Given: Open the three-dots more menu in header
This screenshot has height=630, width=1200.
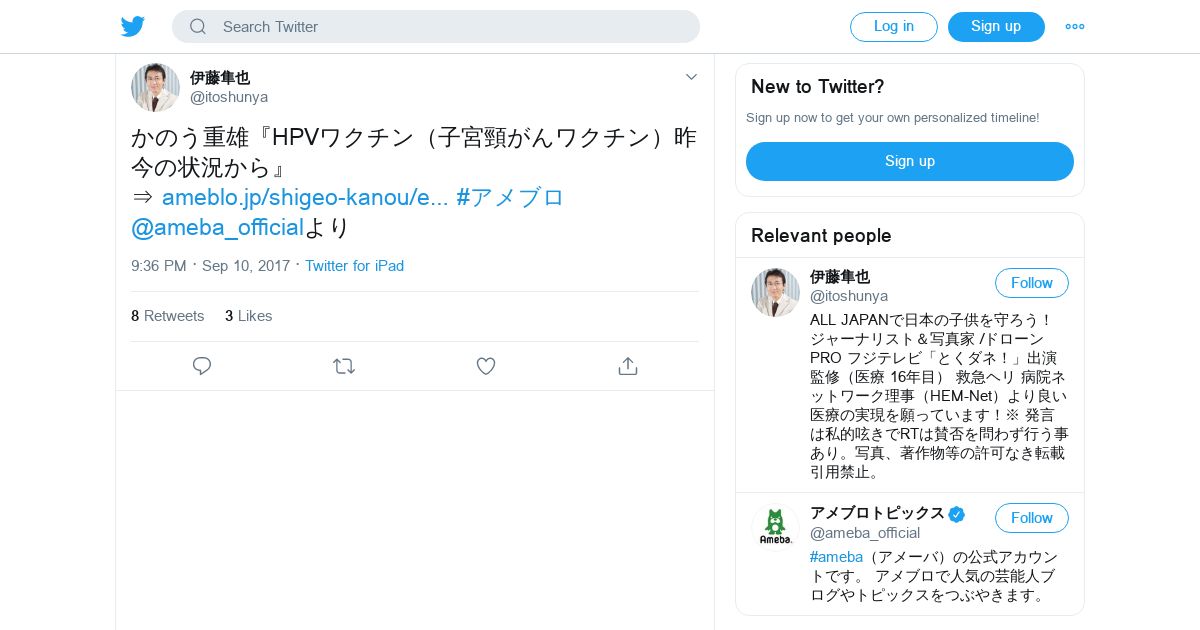Looking at the screenshot, I should [1075, 27].
